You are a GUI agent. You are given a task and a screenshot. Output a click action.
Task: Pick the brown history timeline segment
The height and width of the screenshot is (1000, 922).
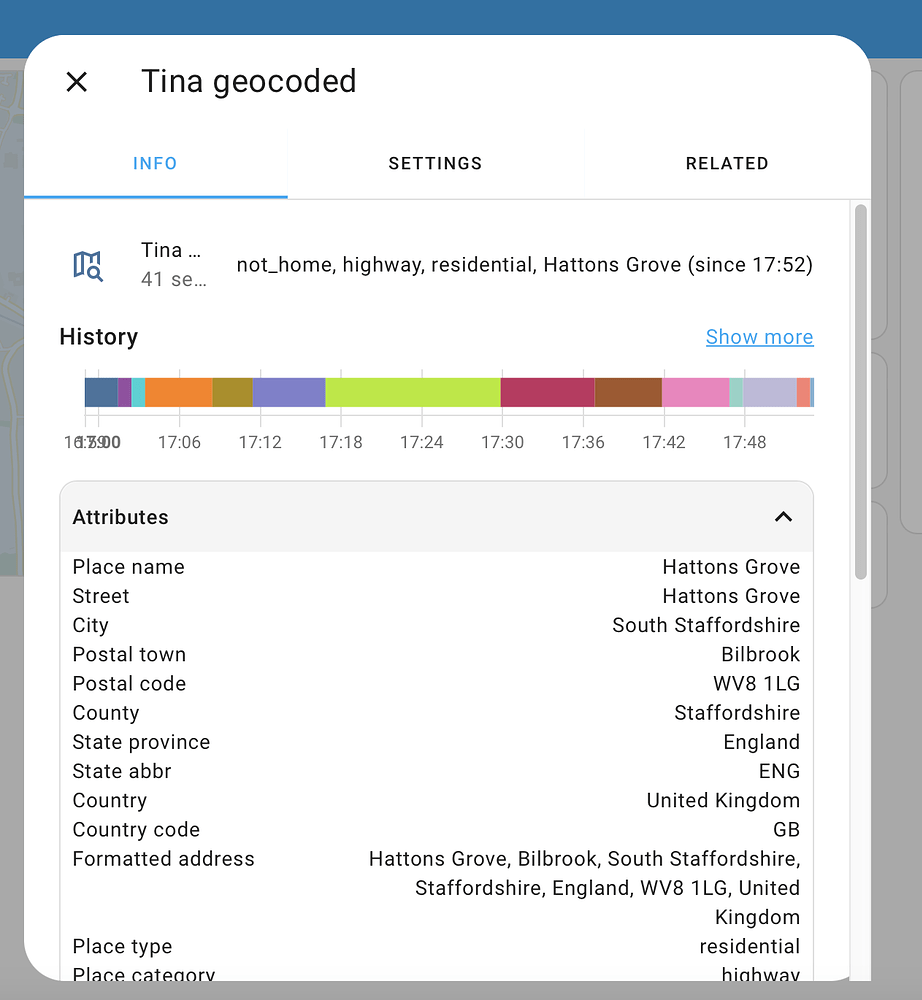click(628, 392)
